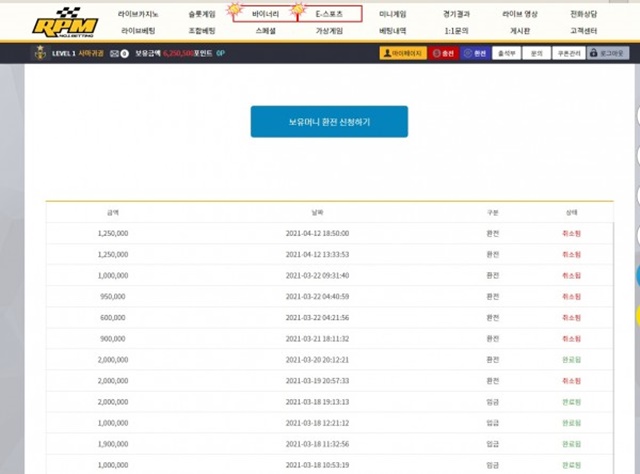Open 마이페이지 yellow button
This screenshot has height=474, width=640.
(403, 53)
